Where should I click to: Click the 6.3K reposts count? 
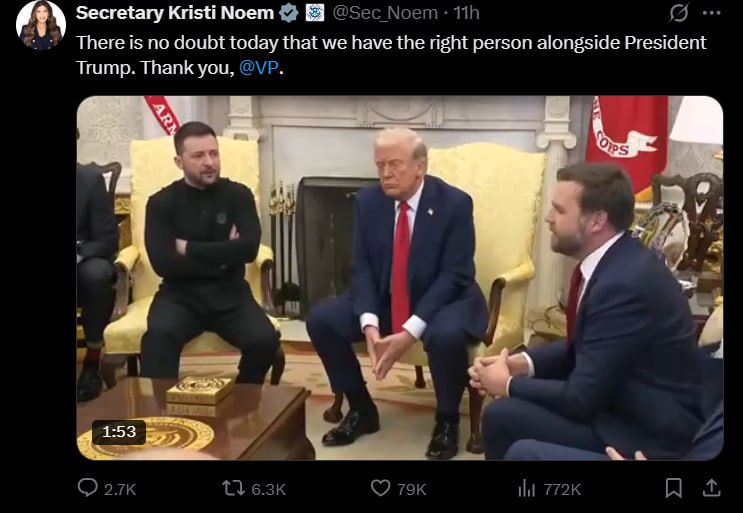[268, 489]
